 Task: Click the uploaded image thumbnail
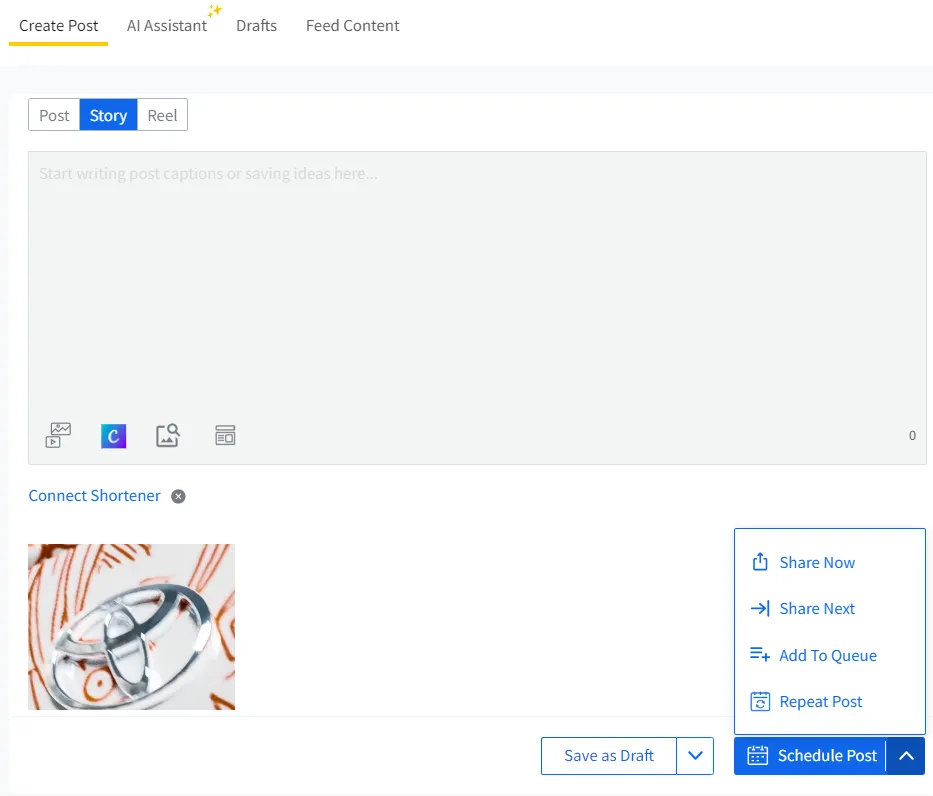pos(131,626)
